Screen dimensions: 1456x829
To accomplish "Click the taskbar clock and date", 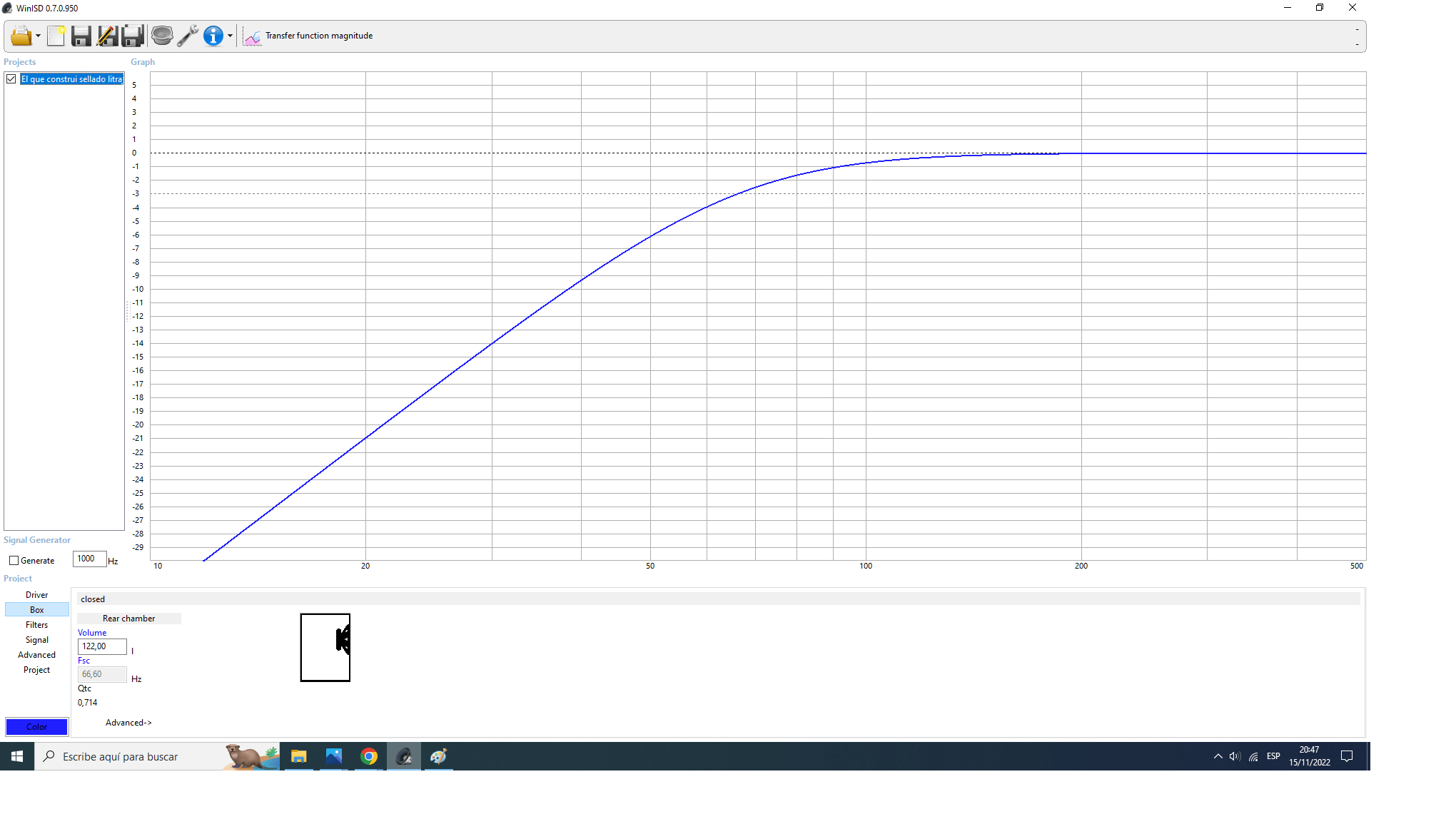I will coord(1309,756).
